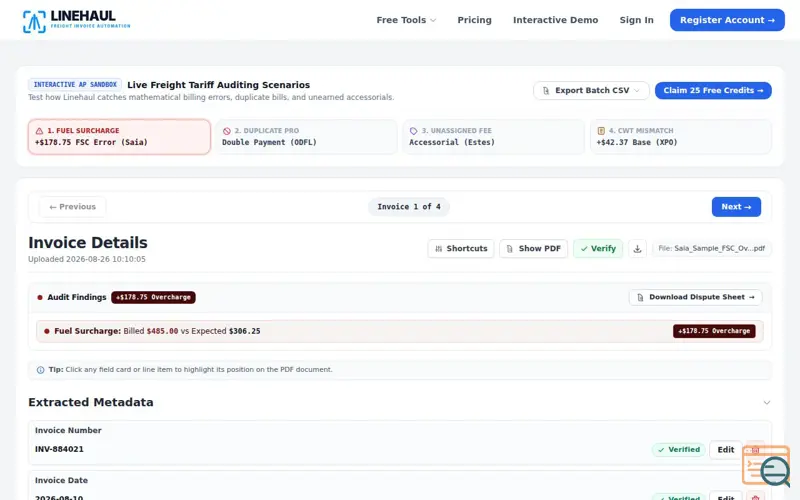Click the document icon on CWT Mismatch tab
The width and height of the screenshot is (800, 500).
[601, 131]
